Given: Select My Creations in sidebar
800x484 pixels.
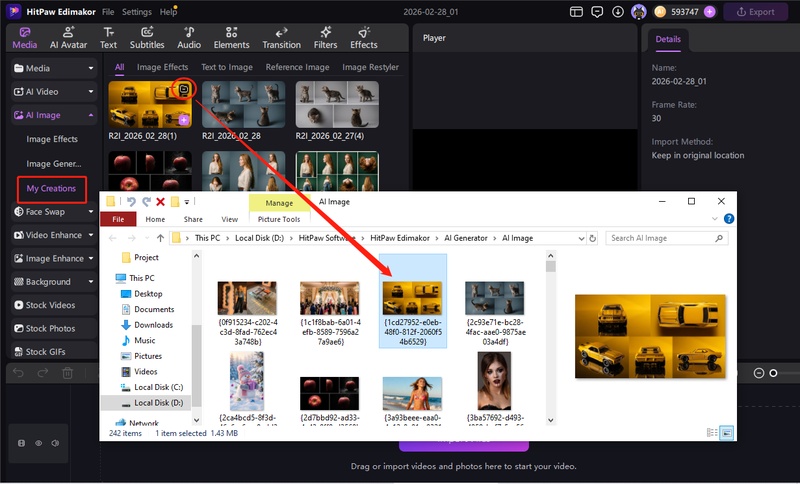Looking at the screenshot, I should point(52,188).
